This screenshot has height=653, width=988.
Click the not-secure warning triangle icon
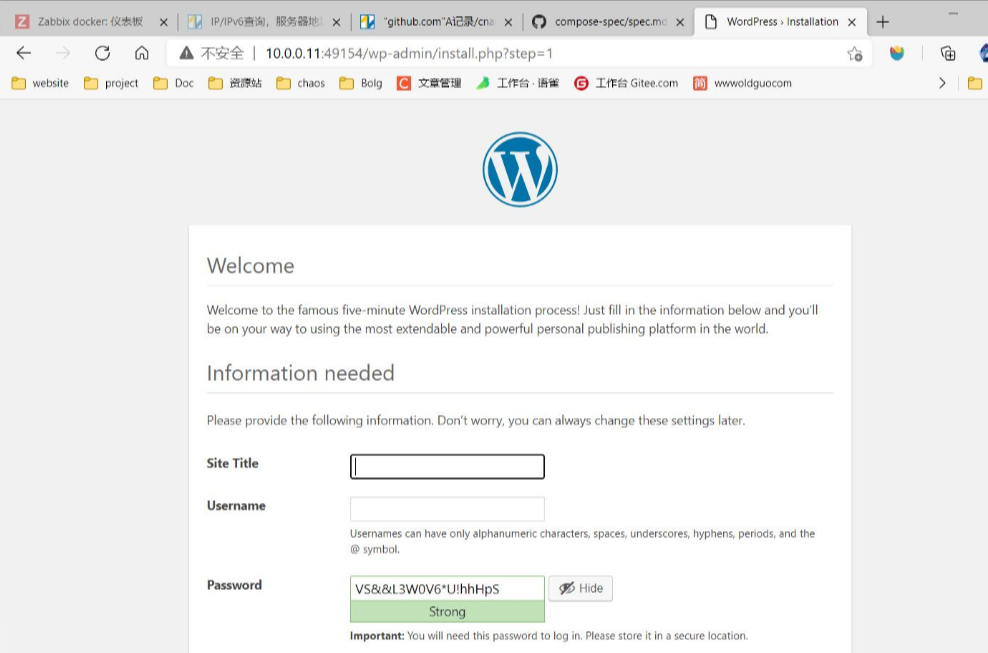pos(186,54)
